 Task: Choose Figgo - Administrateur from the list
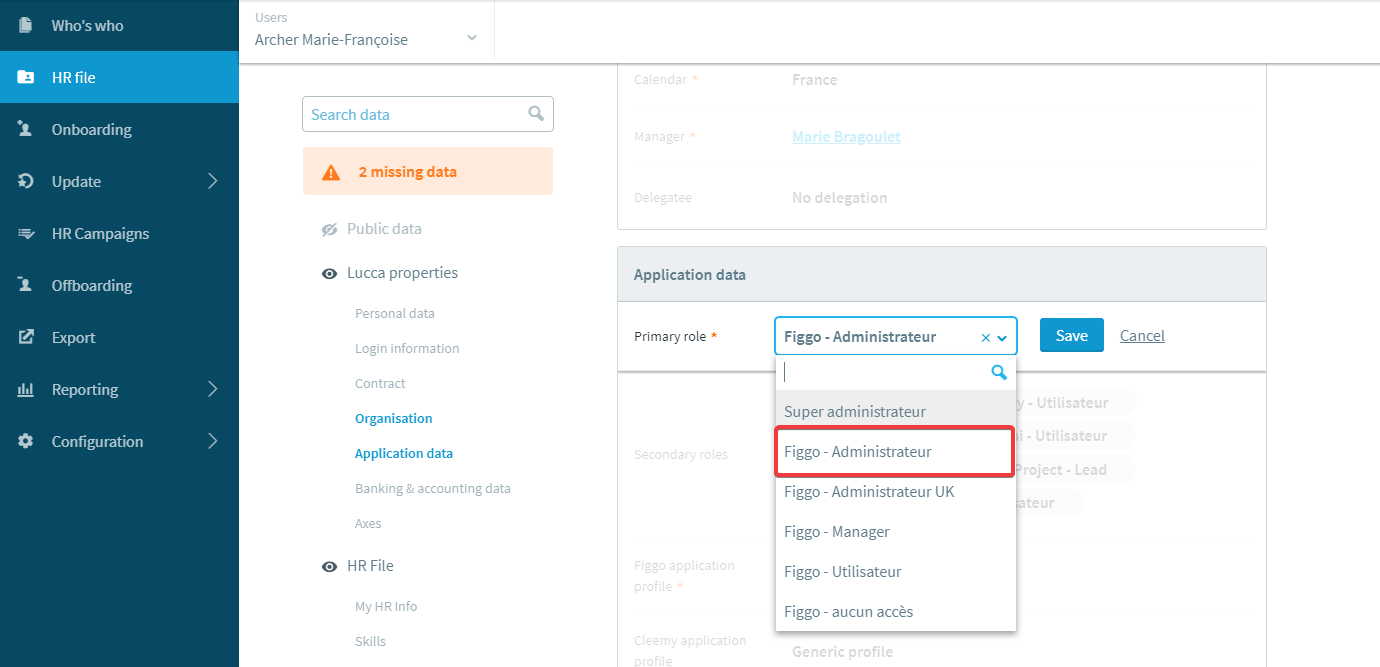(x=896, y=451)
